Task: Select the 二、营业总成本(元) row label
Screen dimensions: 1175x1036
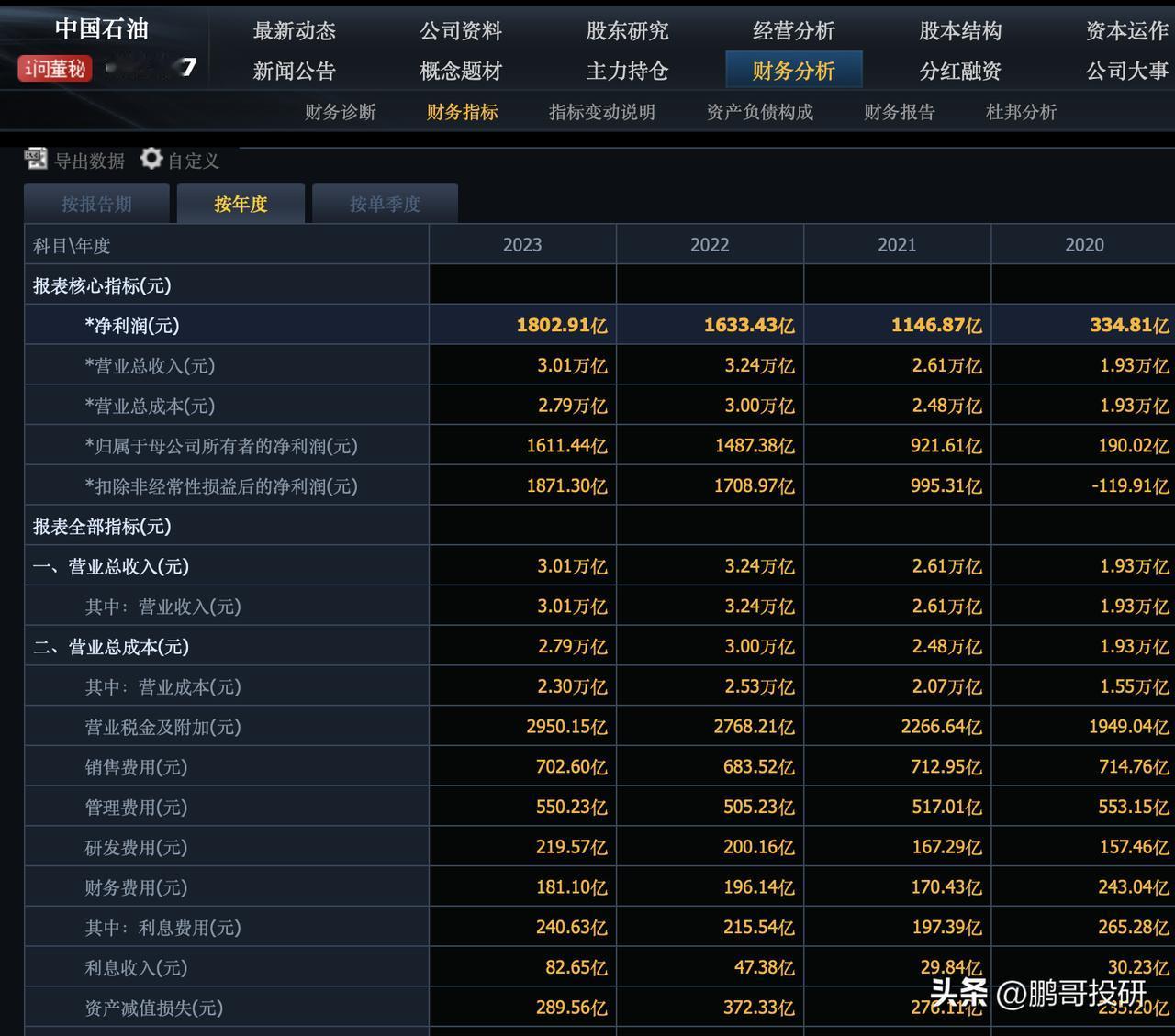Action: coord(111,647)
